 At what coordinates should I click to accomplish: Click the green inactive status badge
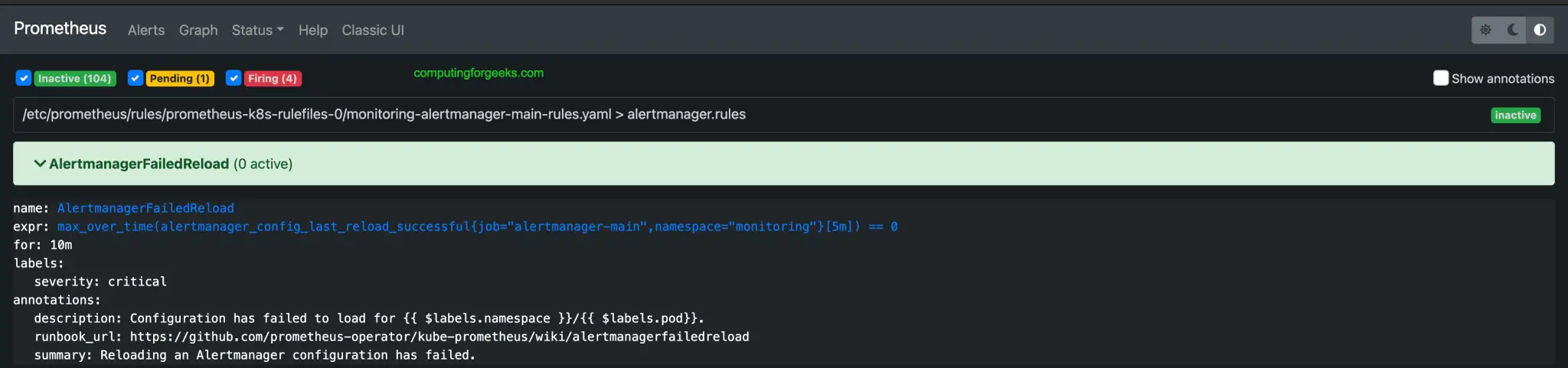pyautogui.click(x=1515, y=116)
